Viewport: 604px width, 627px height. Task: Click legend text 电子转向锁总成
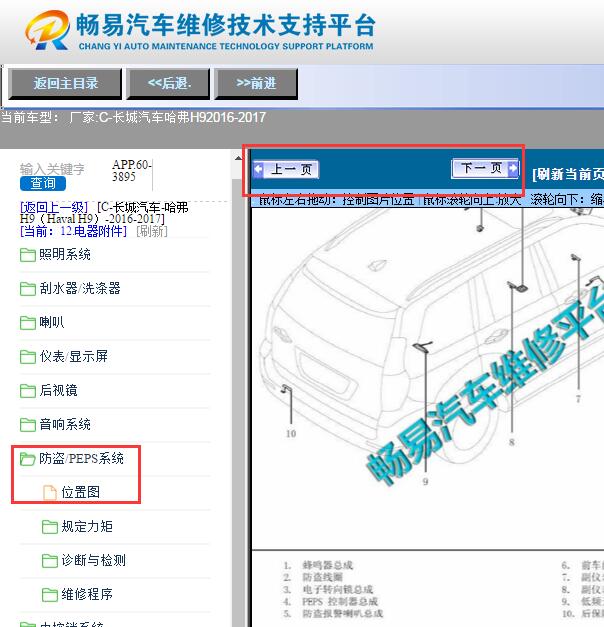(338, 589)
